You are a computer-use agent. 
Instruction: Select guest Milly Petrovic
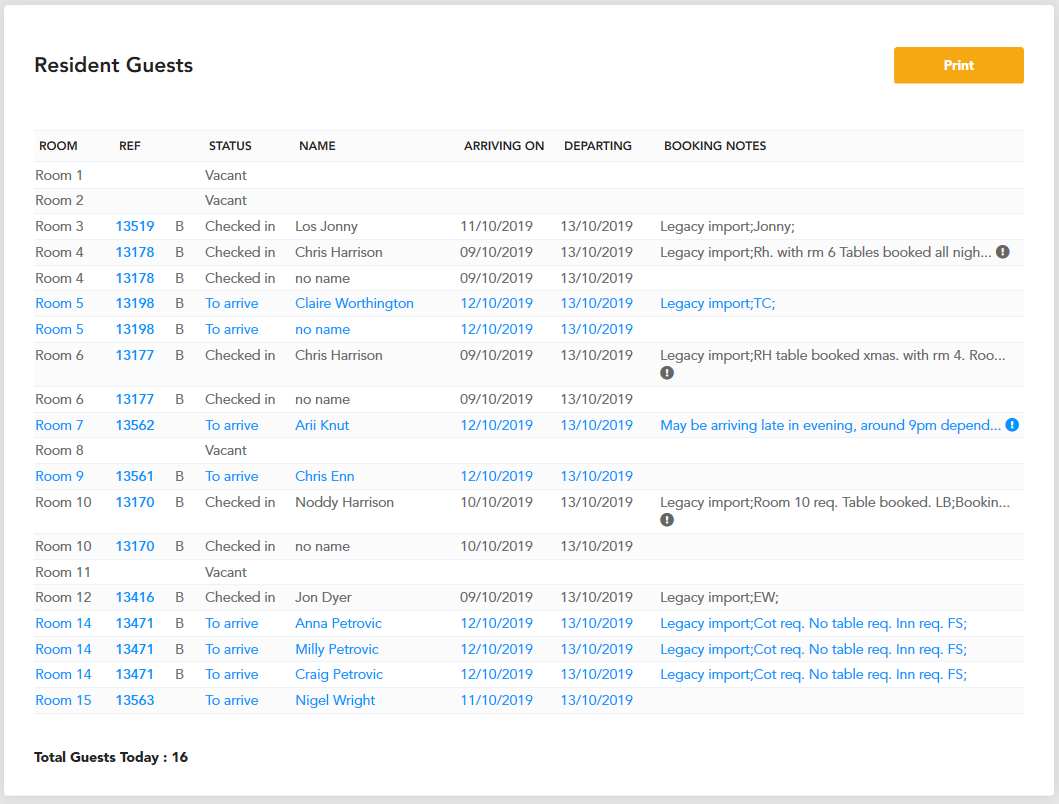coord(336,649)
